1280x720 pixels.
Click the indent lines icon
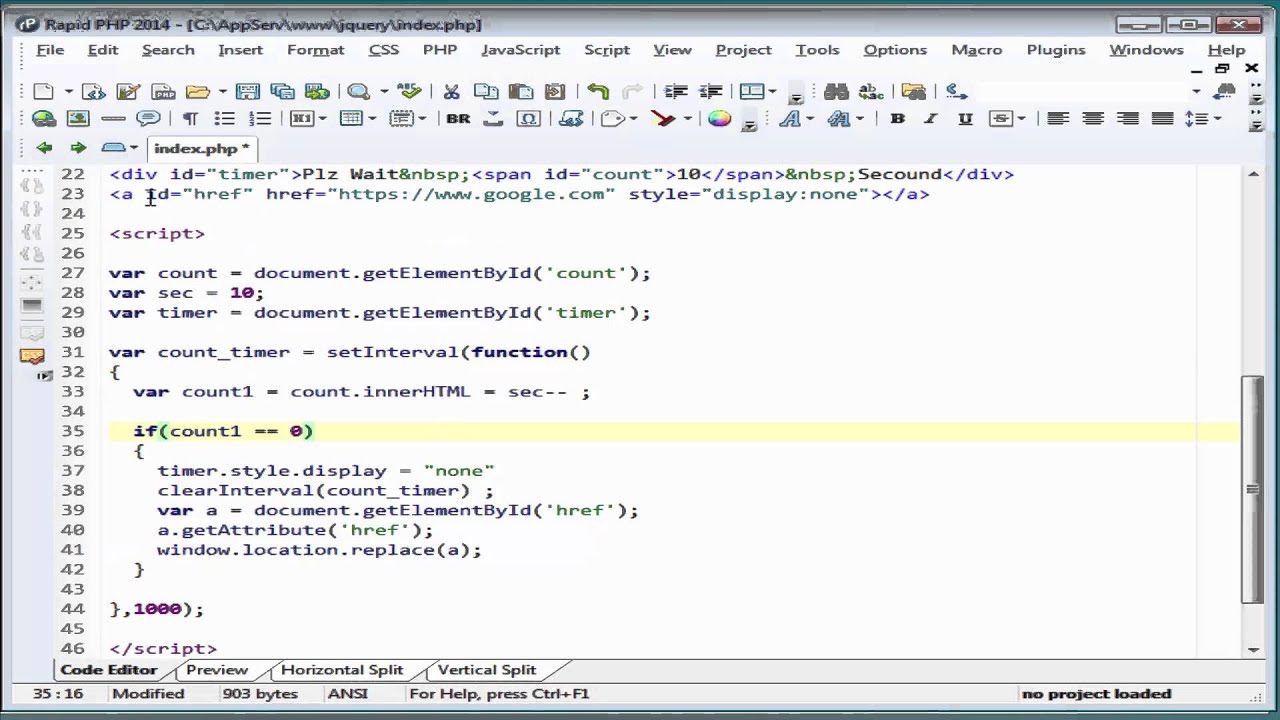[676, 92]
